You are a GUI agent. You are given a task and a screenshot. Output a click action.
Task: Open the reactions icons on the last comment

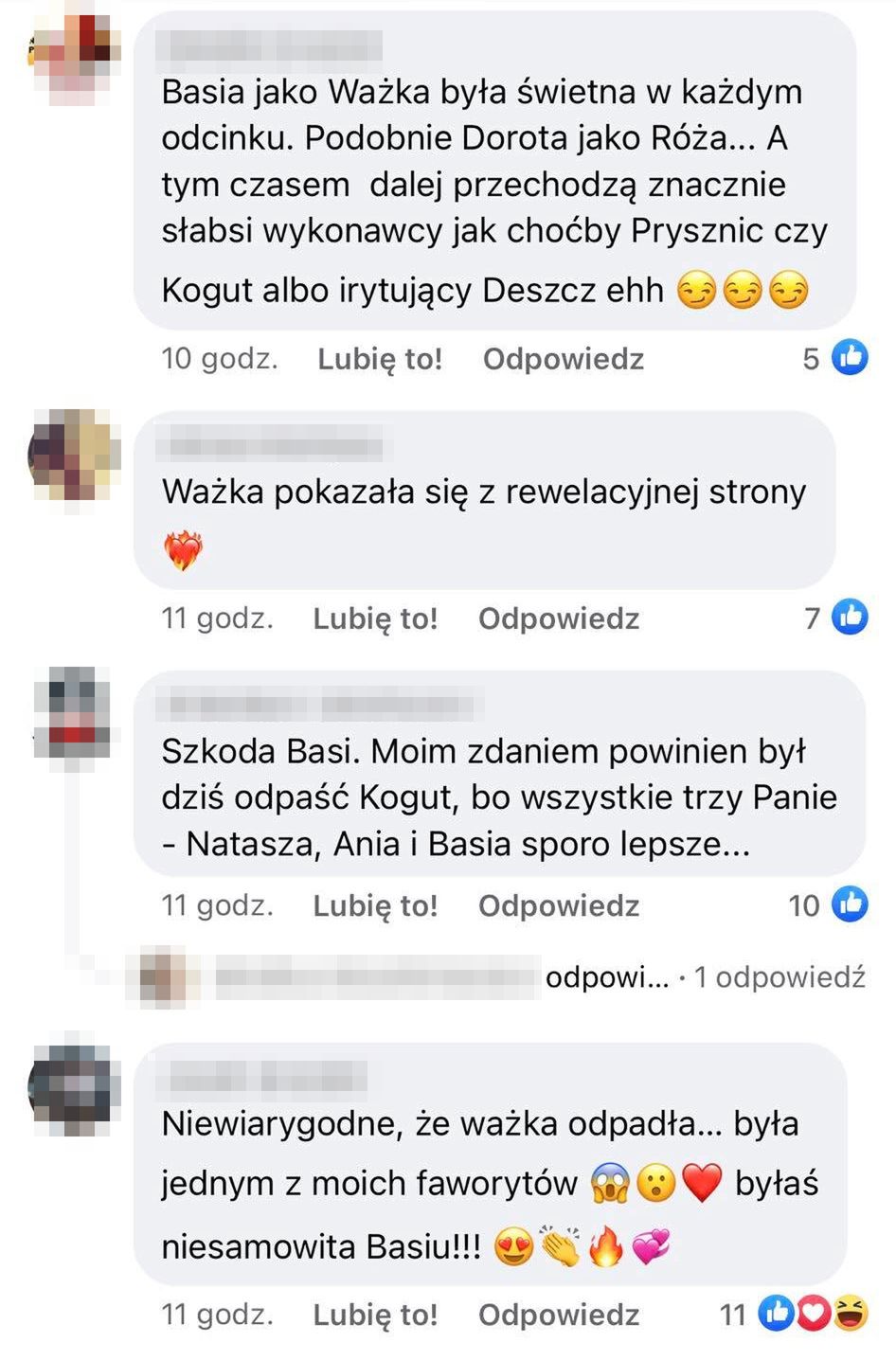click(x=813, y=1313)
